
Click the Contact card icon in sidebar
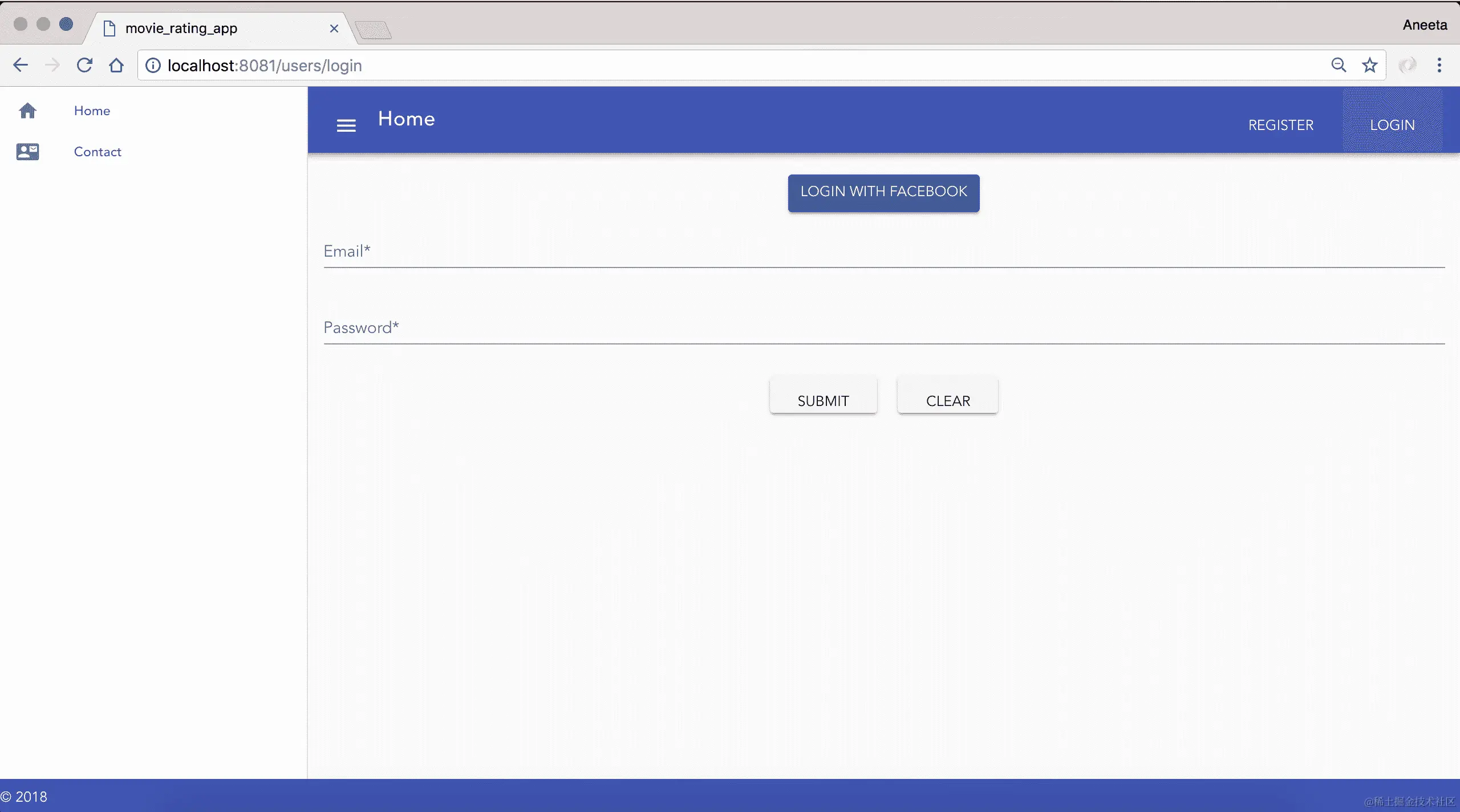click(x=27, y=152)
